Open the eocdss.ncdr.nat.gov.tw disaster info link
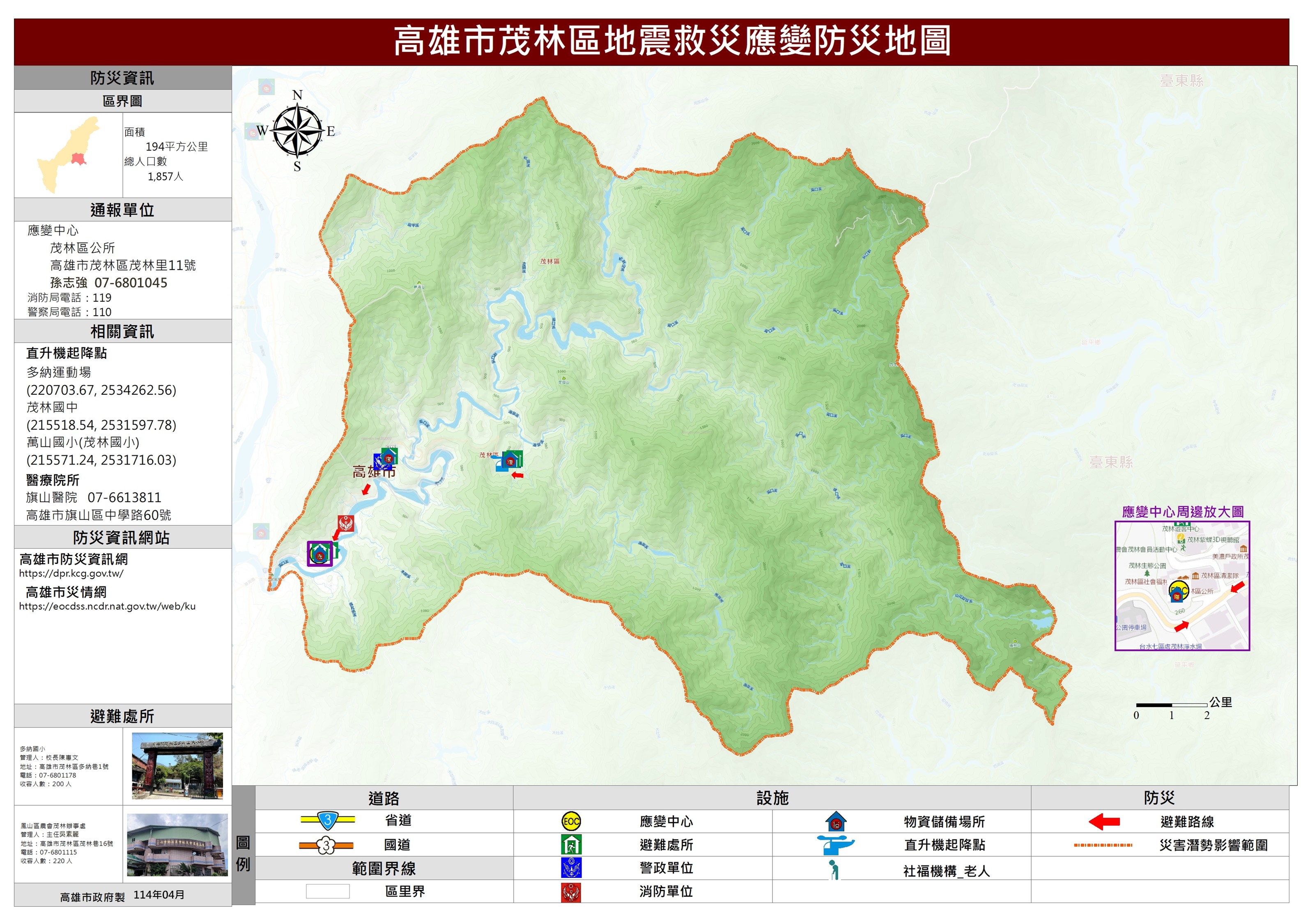 [107, 607]
